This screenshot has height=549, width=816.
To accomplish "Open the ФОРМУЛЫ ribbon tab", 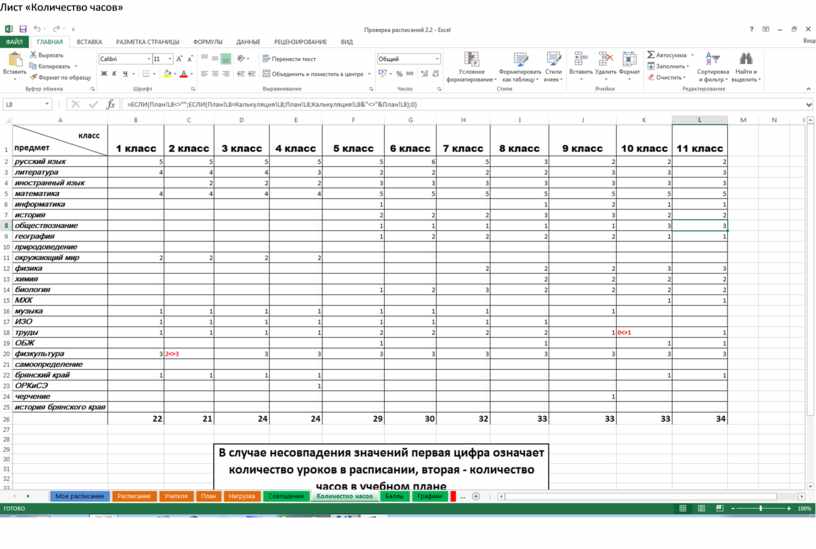I will point(208,42).
